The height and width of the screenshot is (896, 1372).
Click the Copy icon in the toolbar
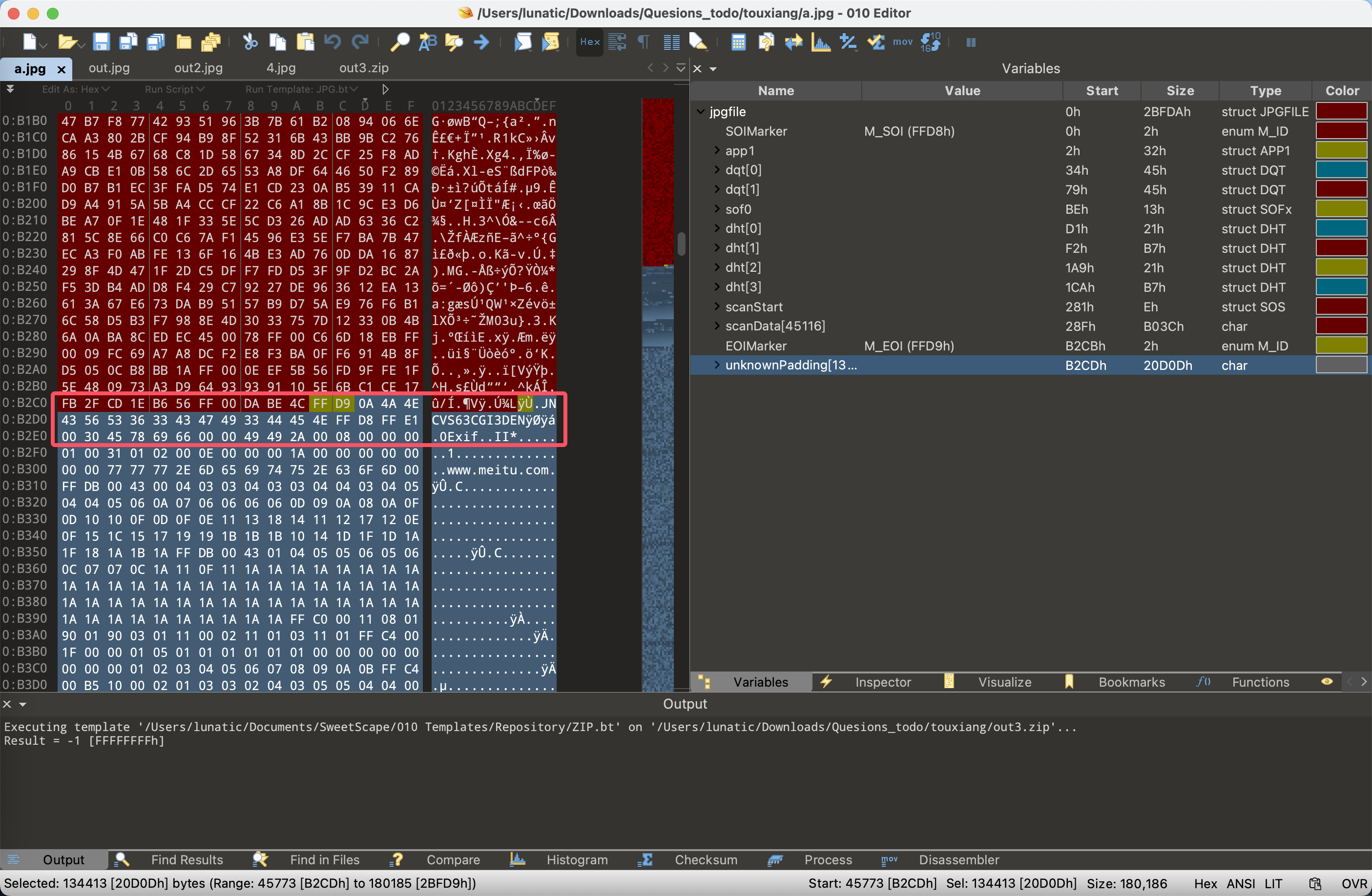coord(278,42)
